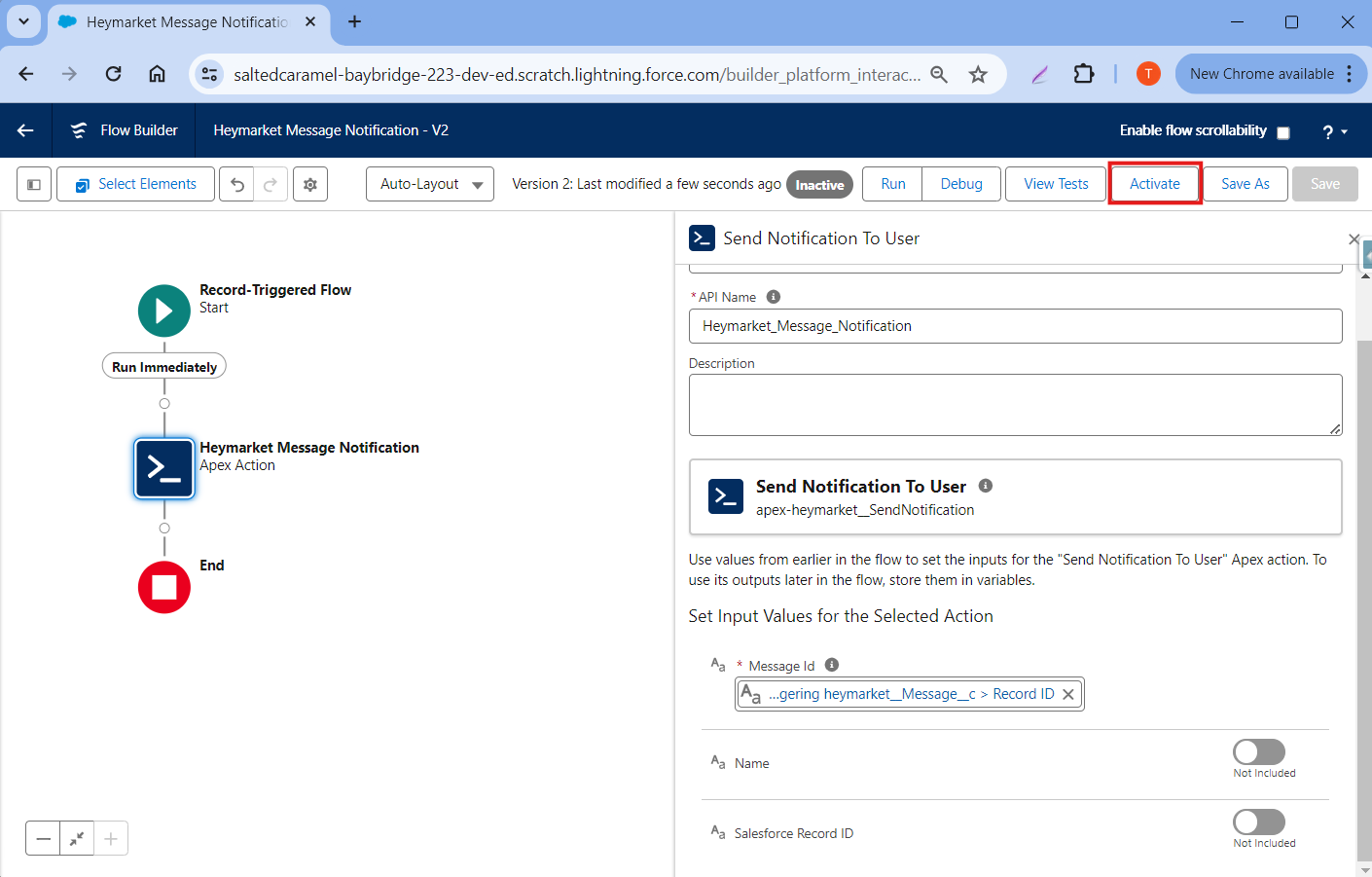
Task: Click the Save As button
Action: pyautogui.click(x=1245, y=184)
